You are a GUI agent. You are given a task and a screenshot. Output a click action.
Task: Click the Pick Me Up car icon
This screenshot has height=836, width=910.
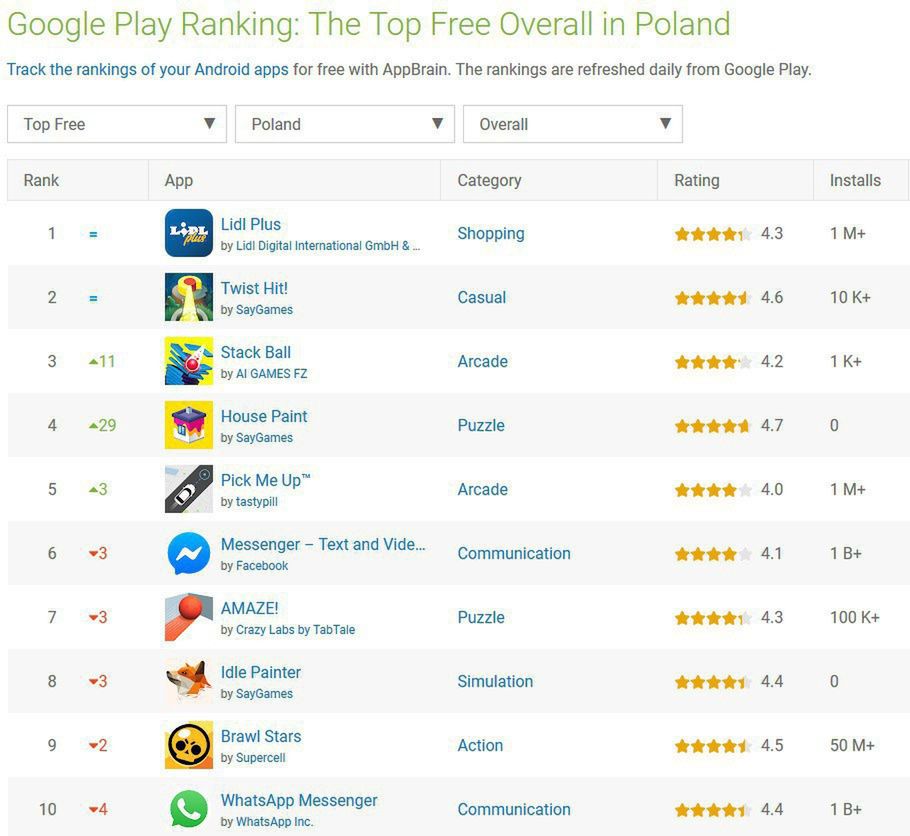188,489
